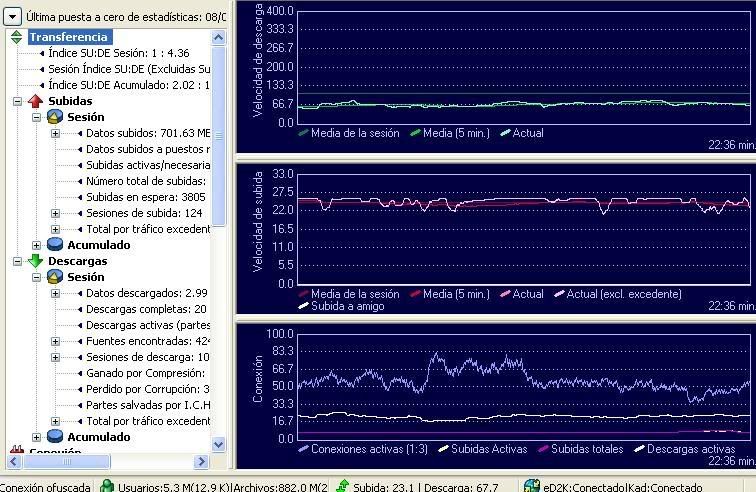Viewport: 756px width, 492px height.
Task: Click the users icon in status bar
Action: pyautogui.click(x=107, y=486)
